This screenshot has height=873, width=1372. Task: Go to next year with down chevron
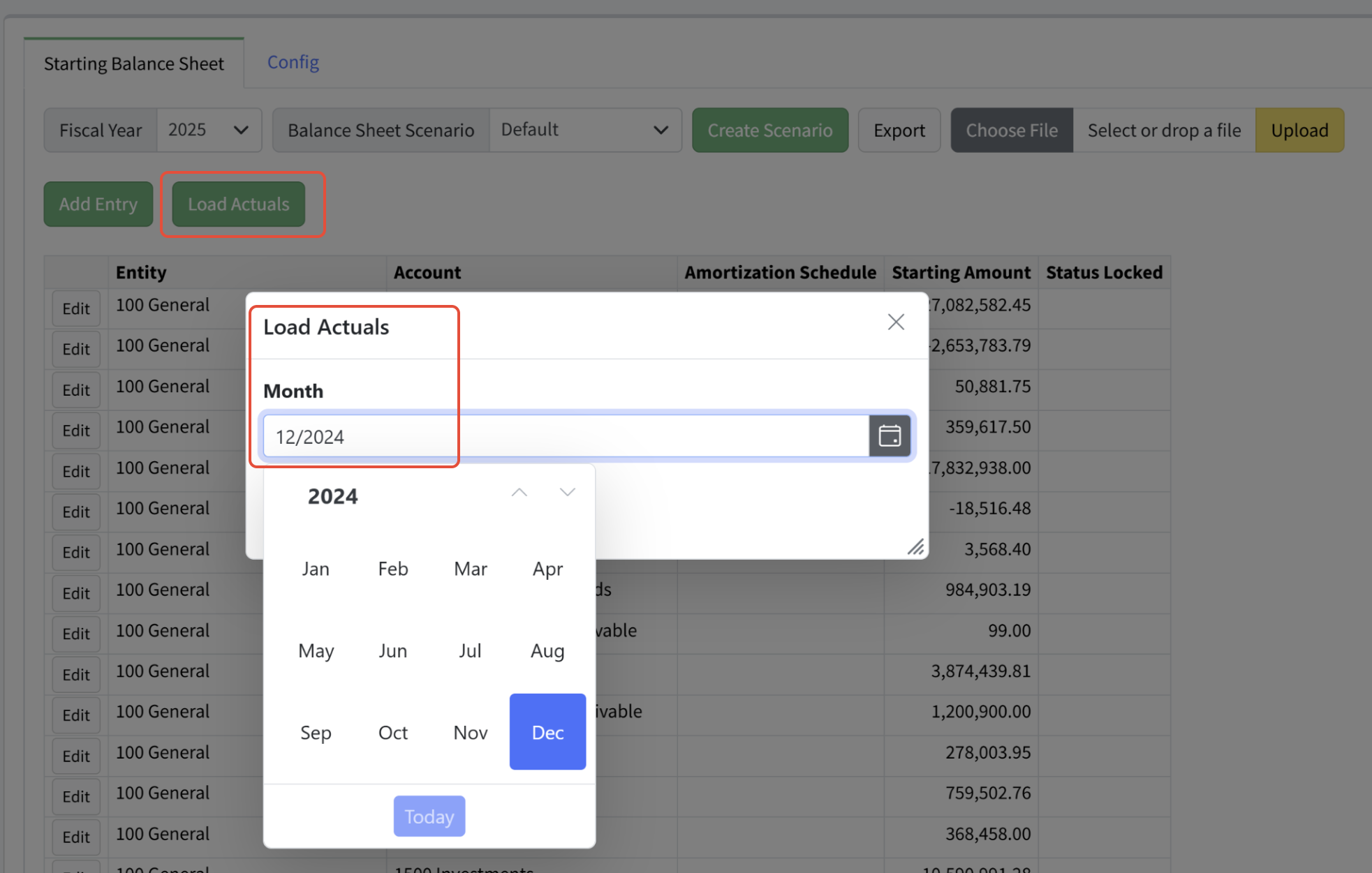[567, 493]
